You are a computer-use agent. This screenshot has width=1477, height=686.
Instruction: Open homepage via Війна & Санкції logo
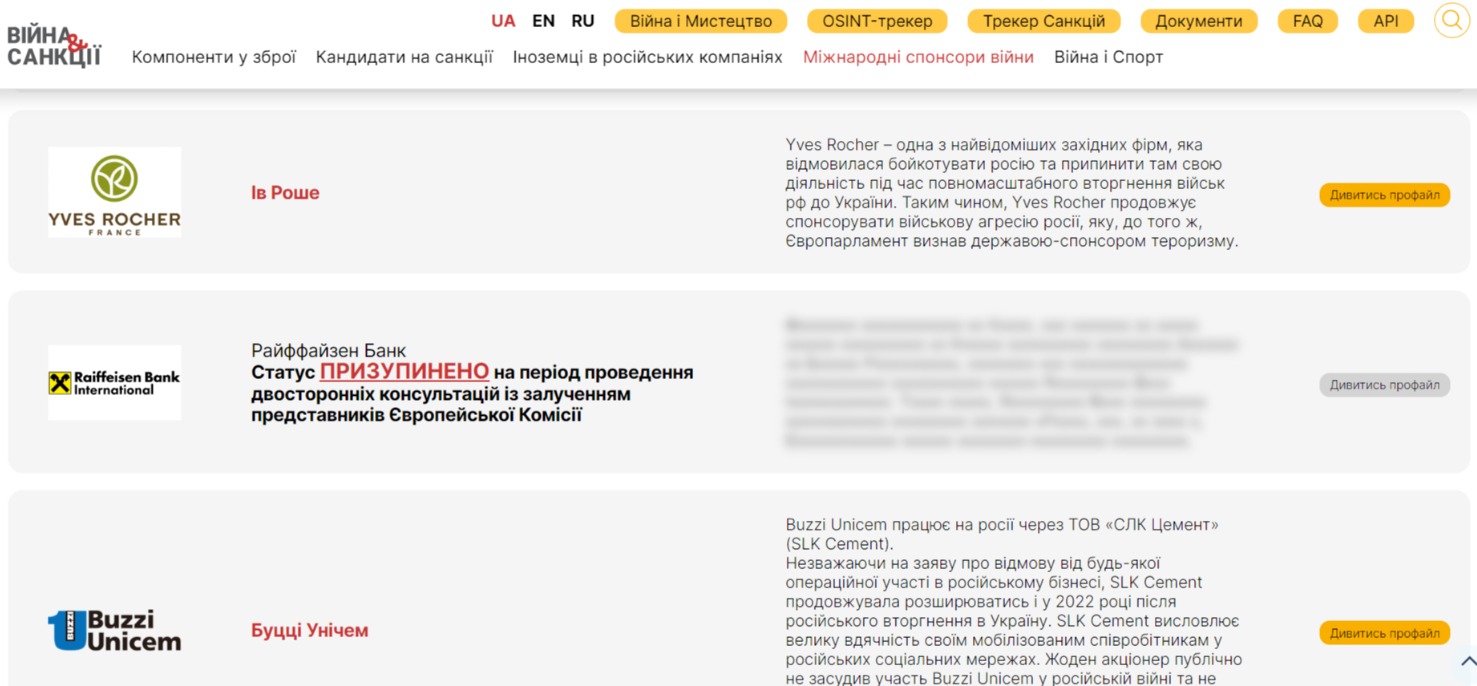[x=55, y=42]
